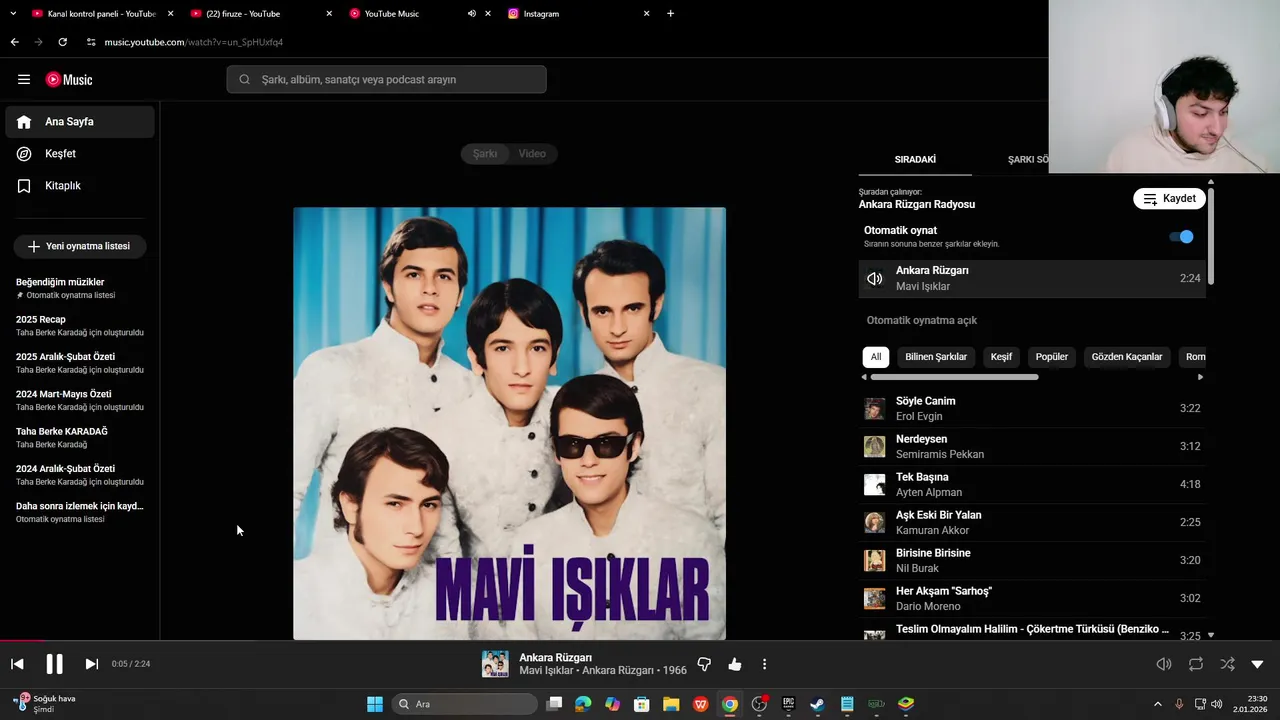This screenshot has width=1280, height=720.
Task: Like the song Ankara Rüzgarı
Action: pos(735,664)
